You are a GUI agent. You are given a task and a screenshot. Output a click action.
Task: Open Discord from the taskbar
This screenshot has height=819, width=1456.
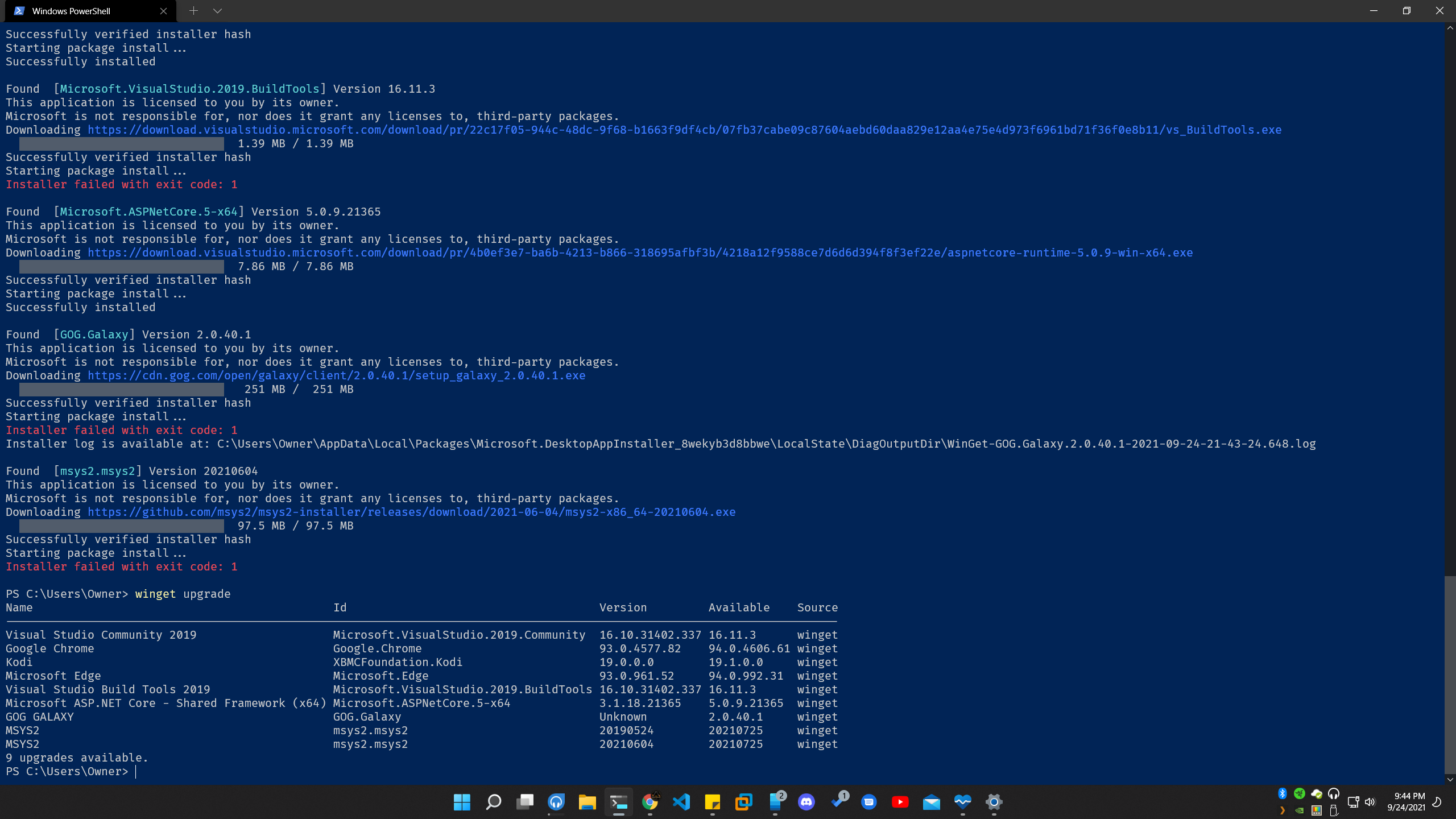(x=806, y=802)
